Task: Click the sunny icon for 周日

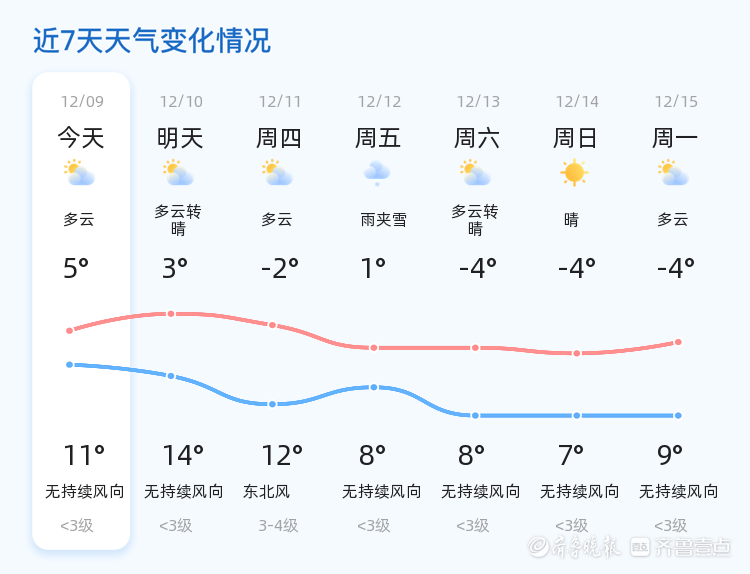Action: 574,173
